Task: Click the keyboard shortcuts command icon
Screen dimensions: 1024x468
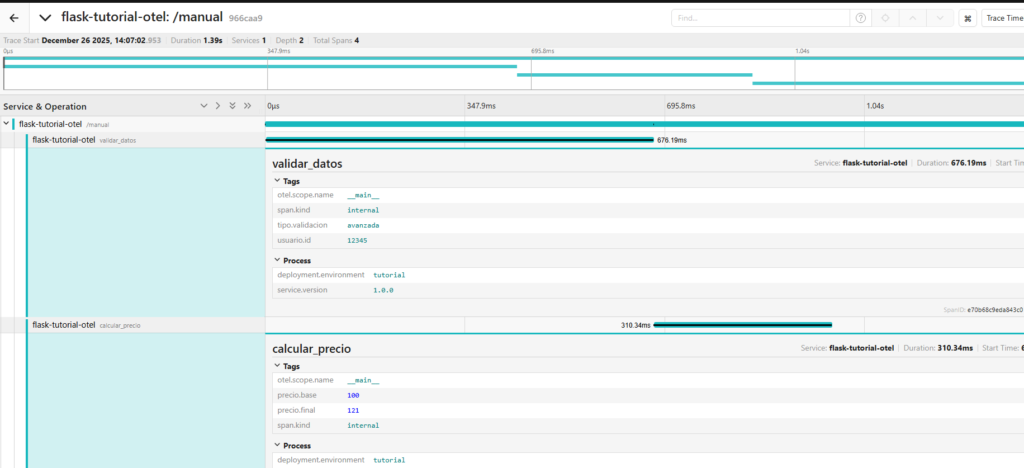Action: (968, 18)
